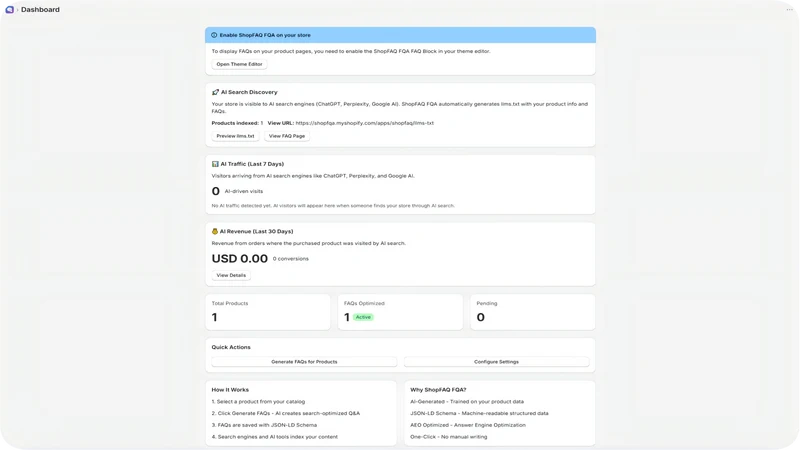Open the llms-txt shopify URL link
Screen dimensions: 800x450
365,123
